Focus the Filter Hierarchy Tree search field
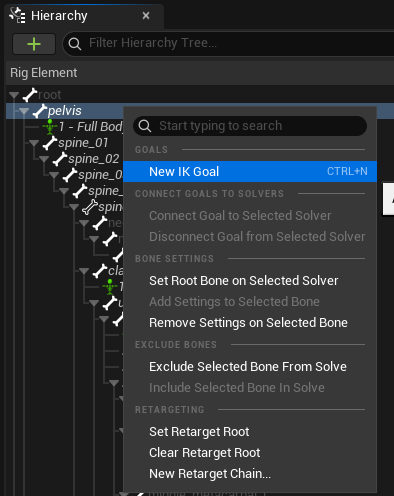Screen dimensions: 394x496 pos(230,43)
